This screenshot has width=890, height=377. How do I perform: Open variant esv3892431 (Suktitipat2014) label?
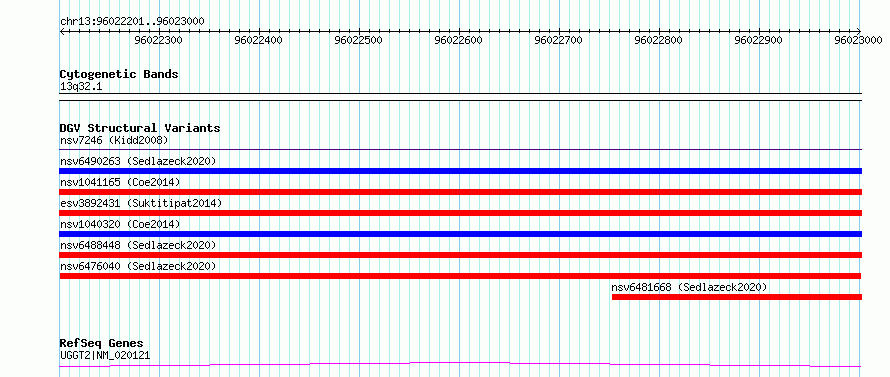point(141,203)
